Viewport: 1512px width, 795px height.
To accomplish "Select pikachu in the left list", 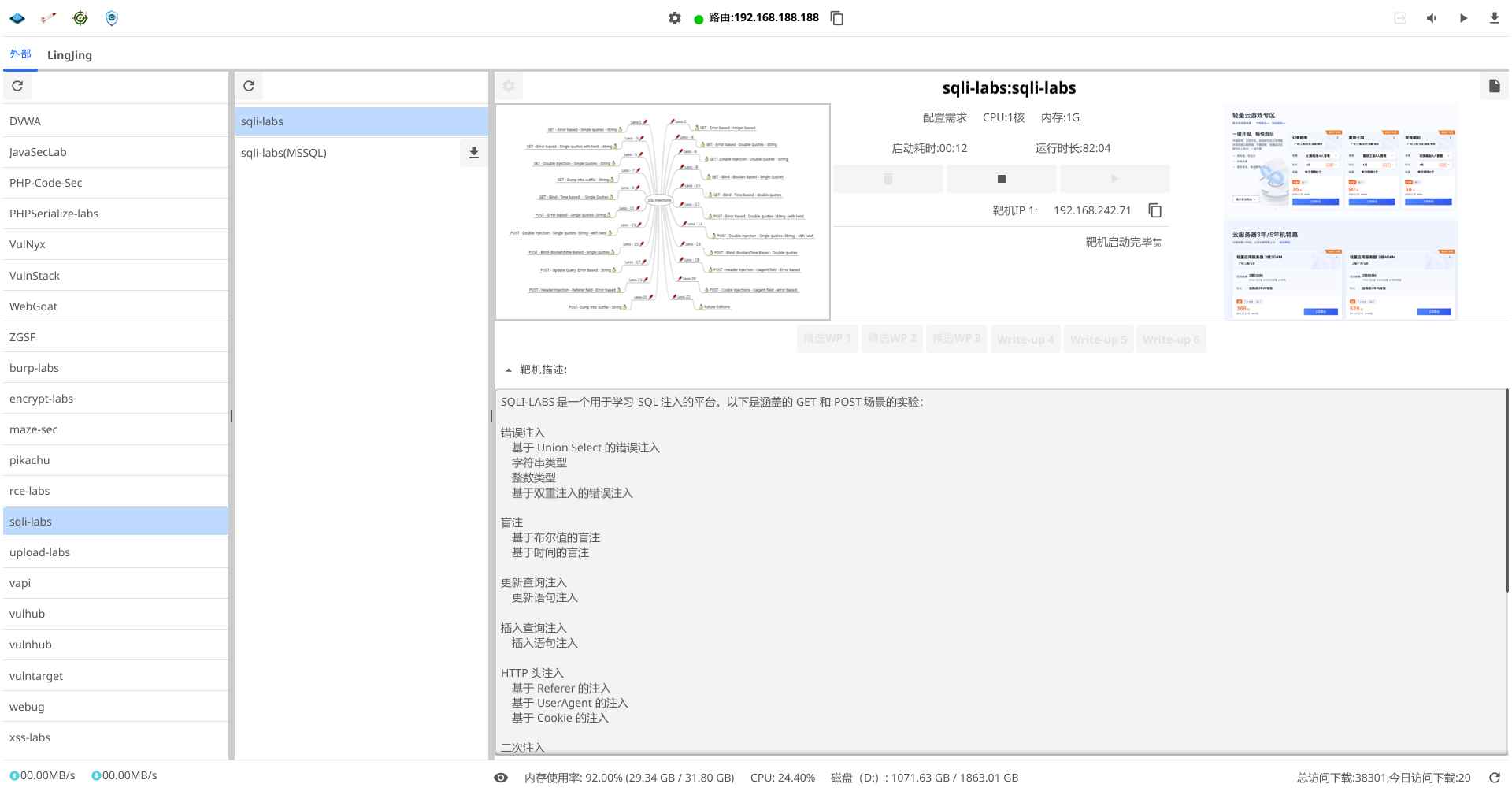I will [x=30, y=460].
